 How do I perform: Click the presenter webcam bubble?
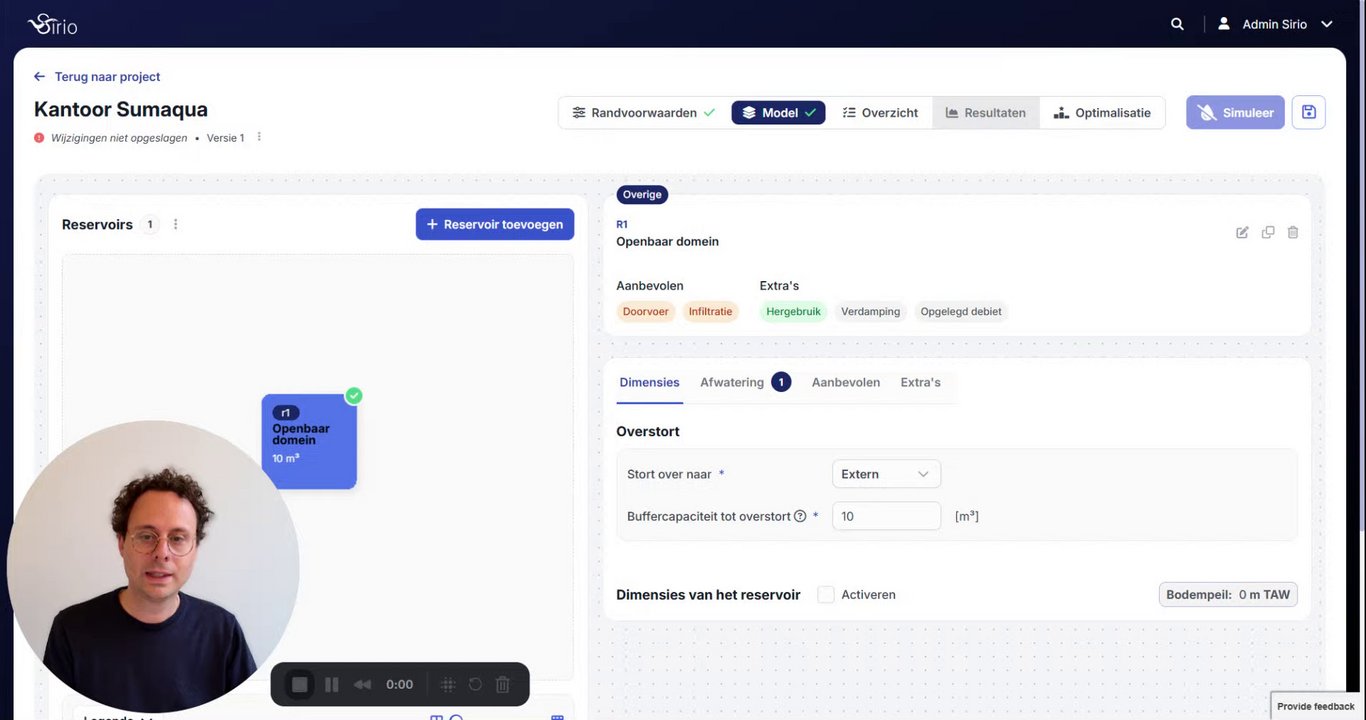(153, 566)
